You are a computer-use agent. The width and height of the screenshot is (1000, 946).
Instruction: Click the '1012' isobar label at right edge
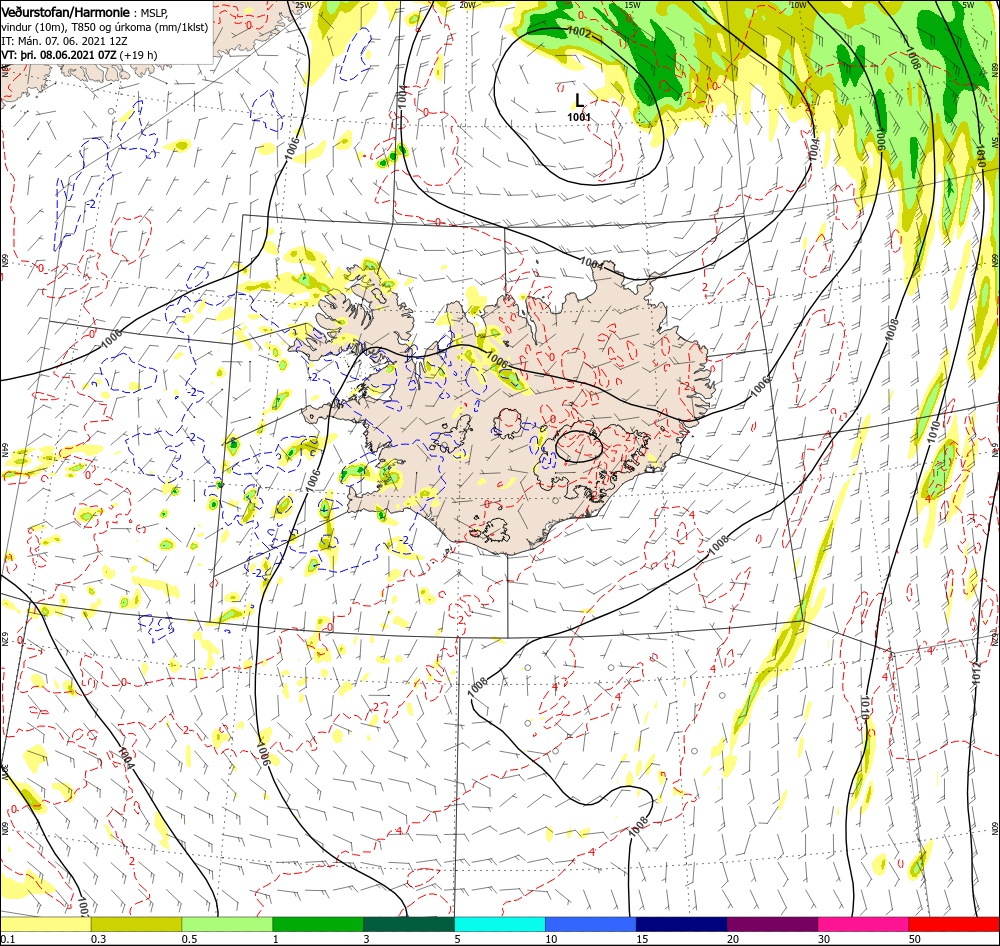[x=976, y=675]
